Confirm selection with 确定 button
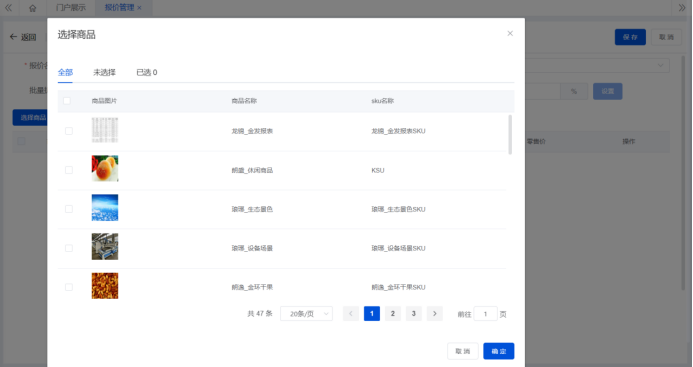This screenshot has height=367, width=693. (499, 351)
